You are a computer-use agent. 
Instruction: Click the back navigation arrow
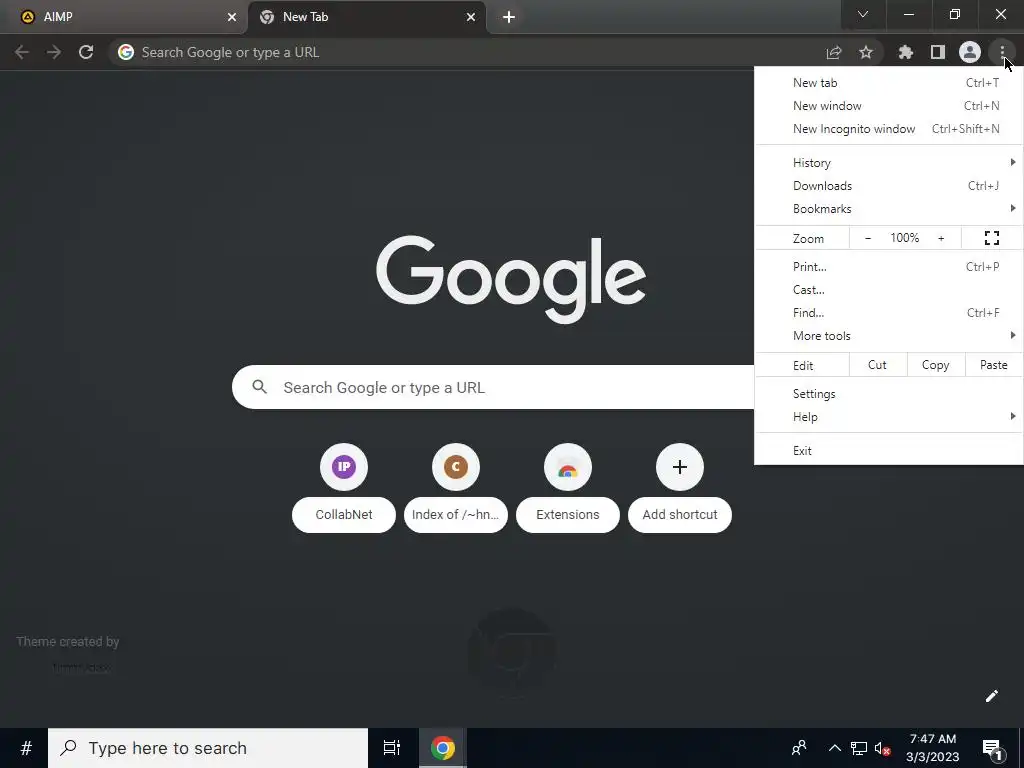[x=22, y=52]
